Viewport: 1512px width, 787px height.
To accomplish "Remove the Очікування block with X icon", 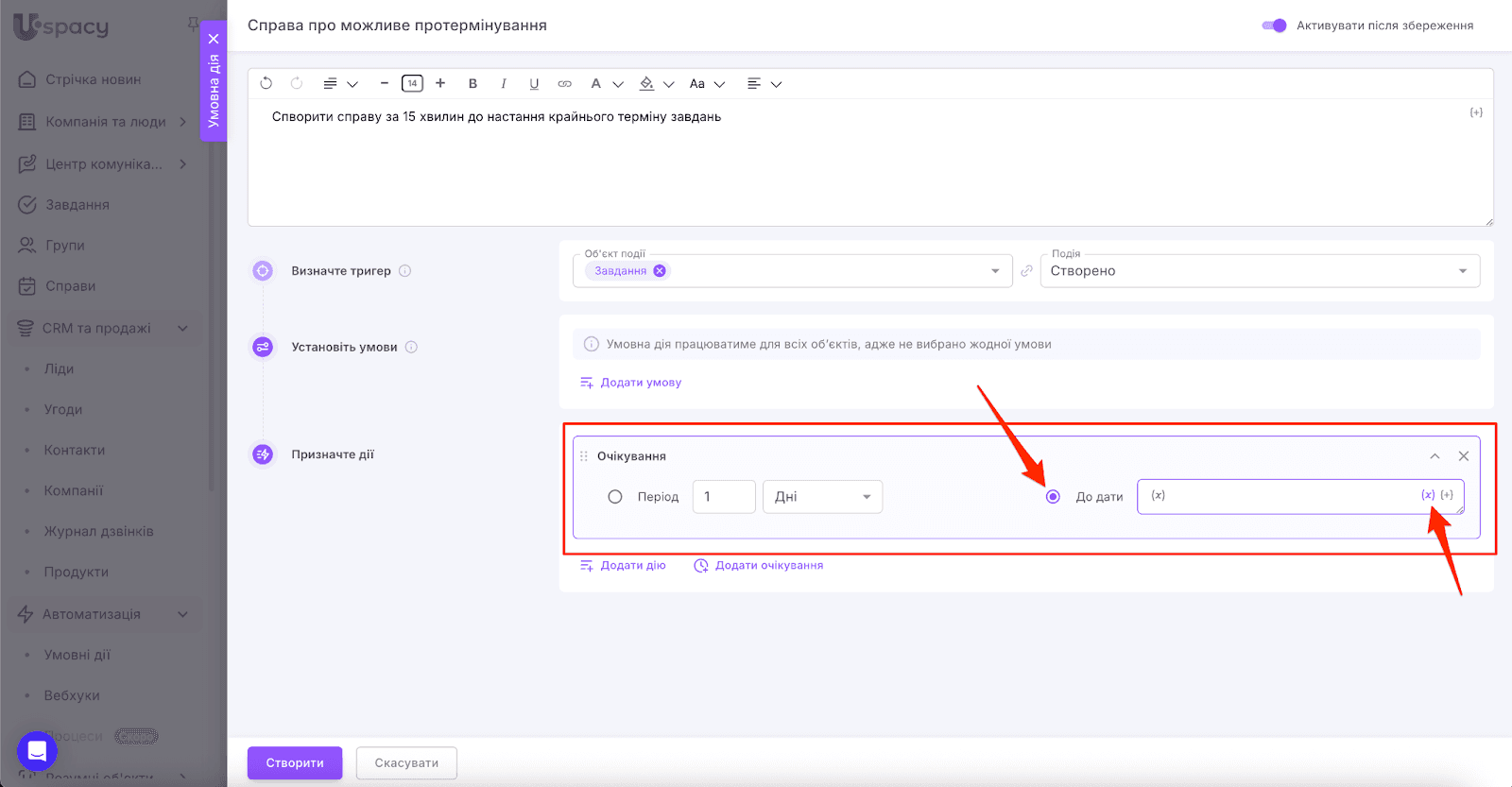I will 1463,456.
